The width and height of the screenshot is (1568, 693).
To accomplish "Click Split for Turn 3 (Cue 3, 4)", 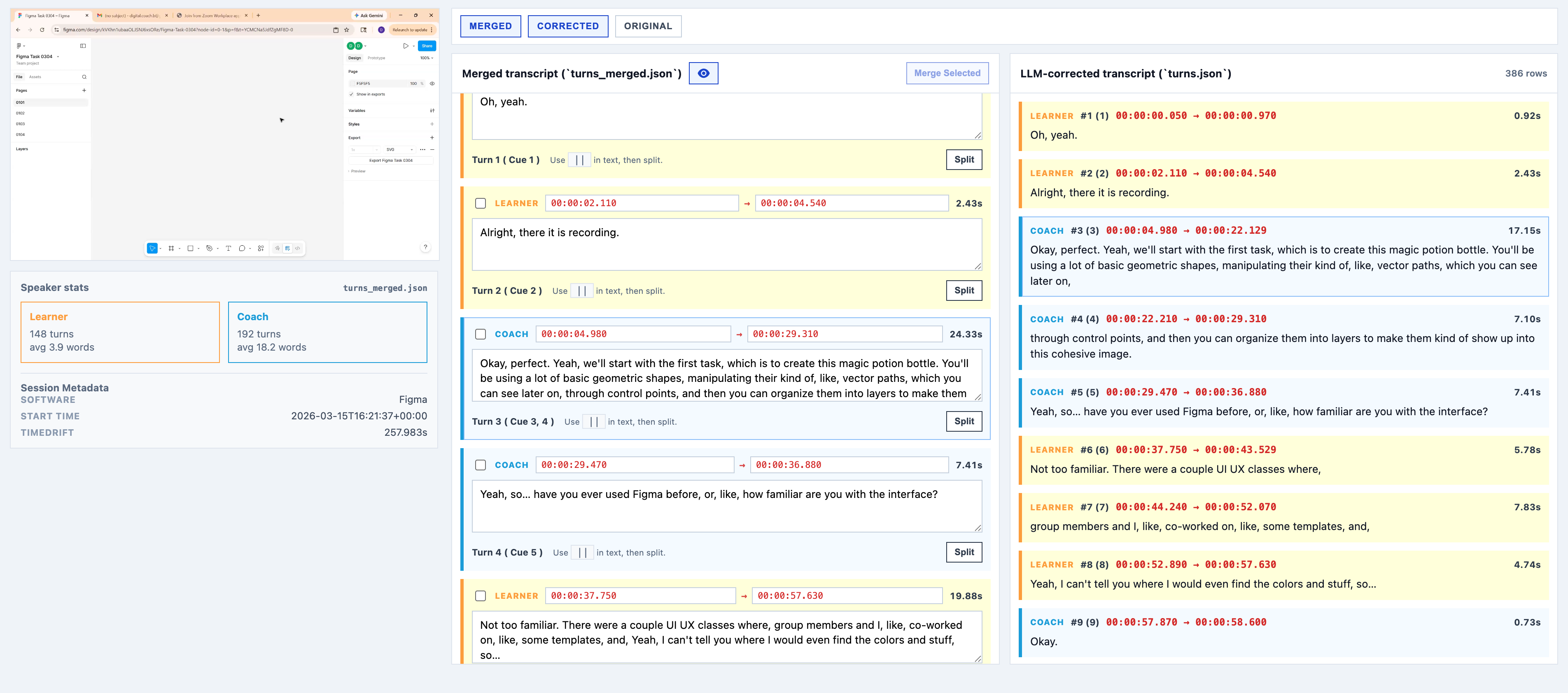I will (964, 421).
